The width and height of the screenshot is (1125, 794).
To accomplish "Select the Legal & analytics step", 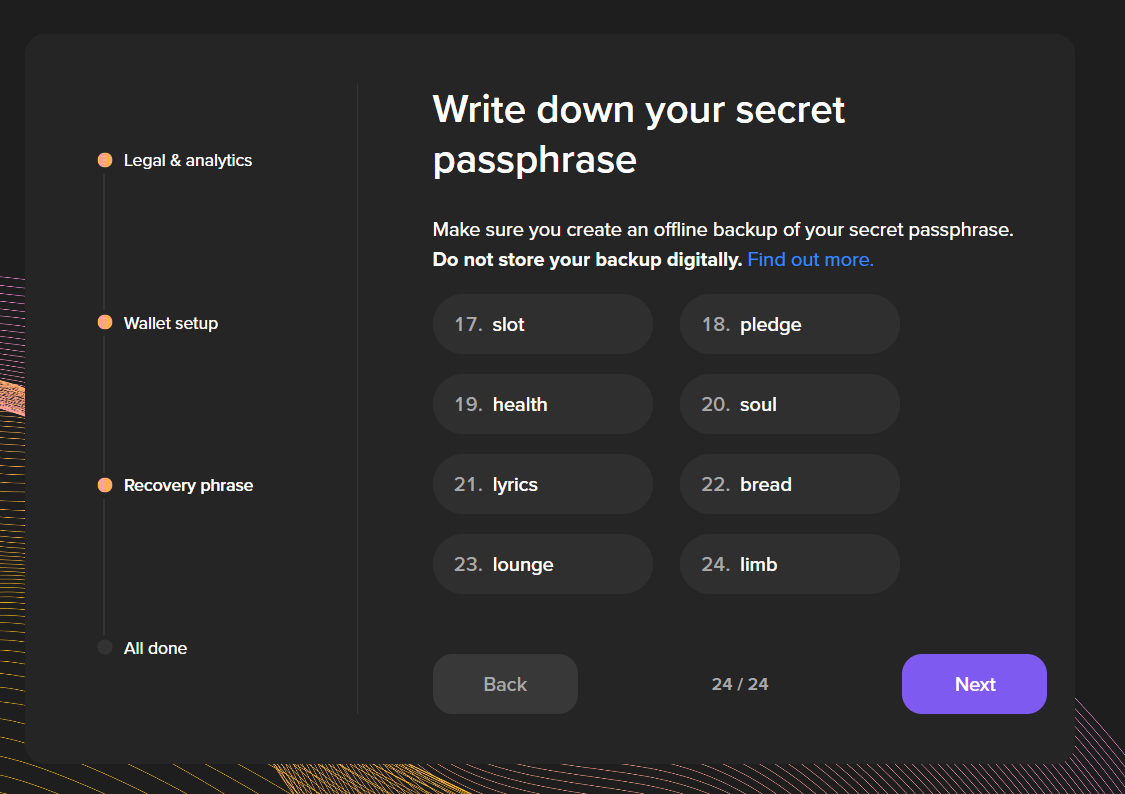I will 187,159.
